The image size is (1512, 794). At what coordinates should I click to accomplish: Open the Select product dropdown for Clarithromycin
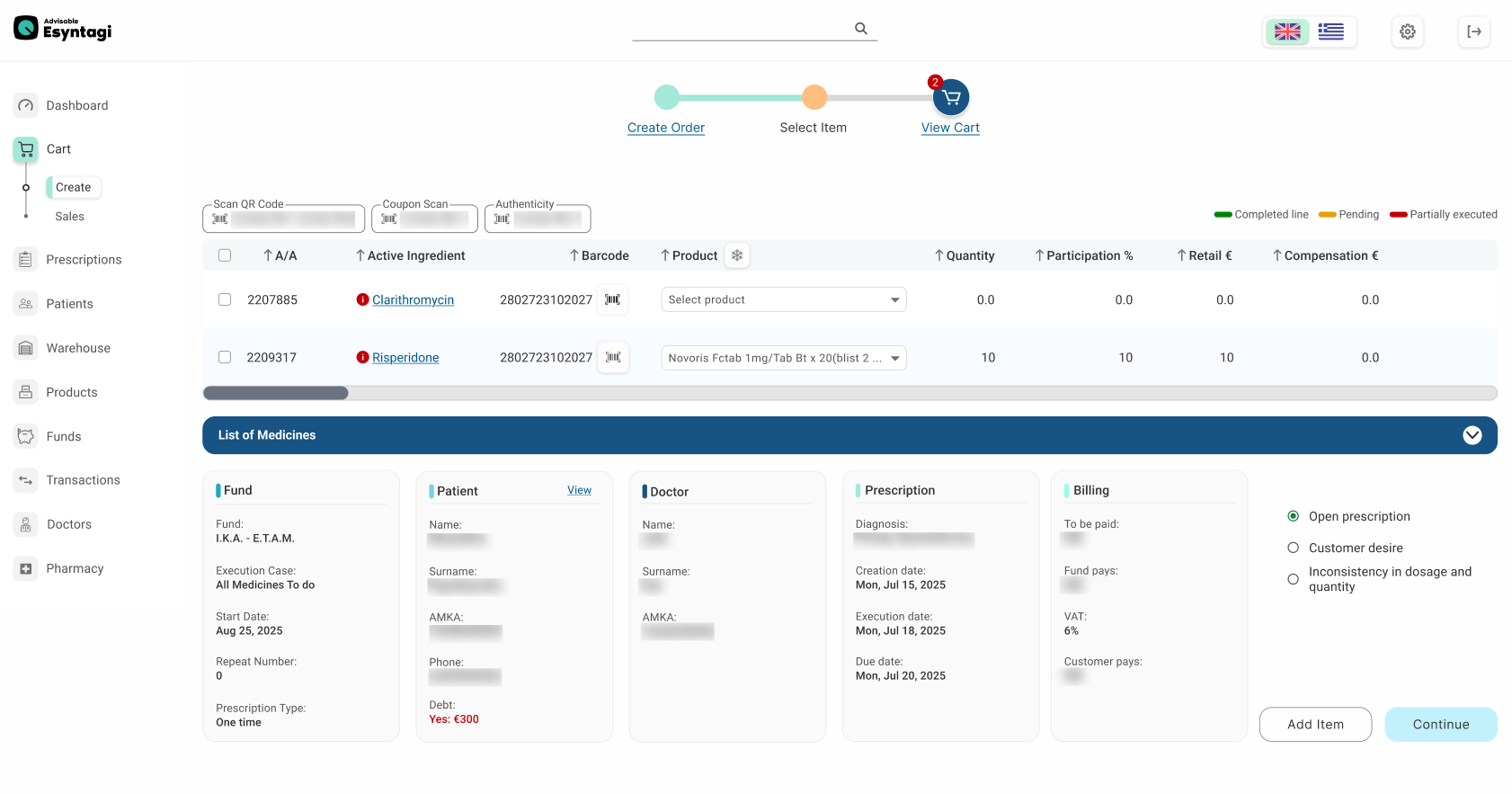[784, 299]
